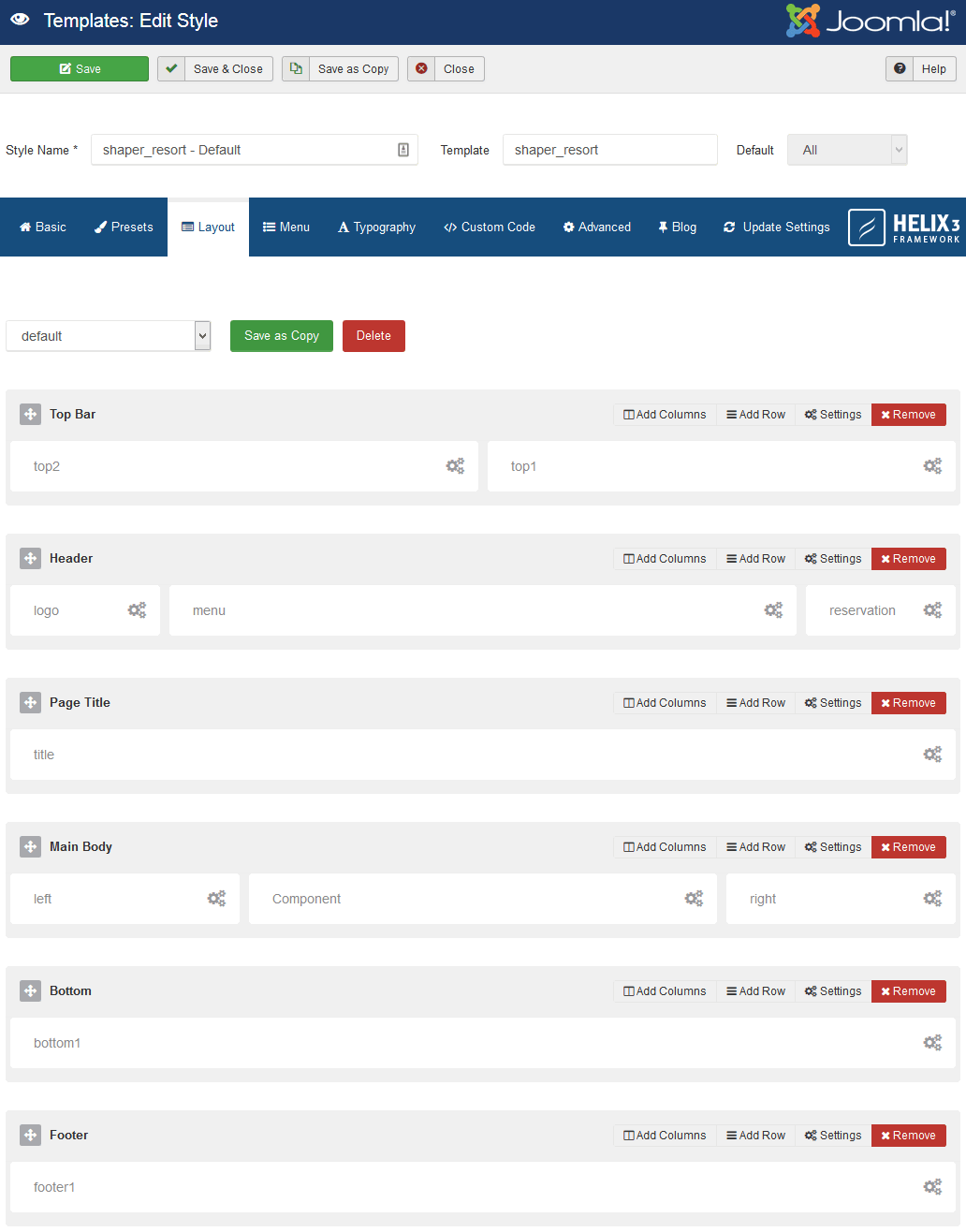
Task: Click the eye preview icon beside Templates title
Action: [20, 20]
